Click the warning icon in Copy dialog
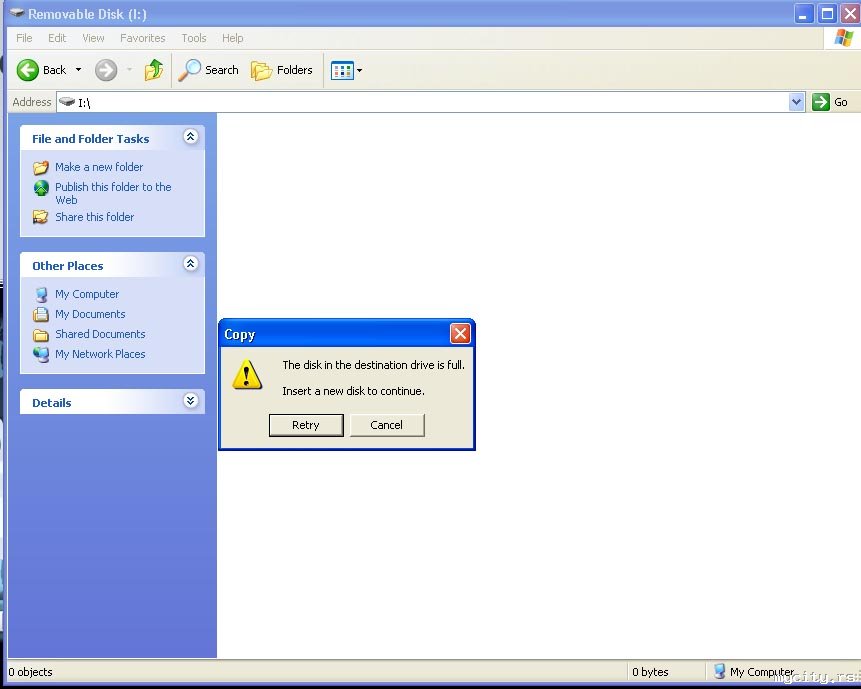Viewport: 861px width, 689px height. tap(247, 374)
